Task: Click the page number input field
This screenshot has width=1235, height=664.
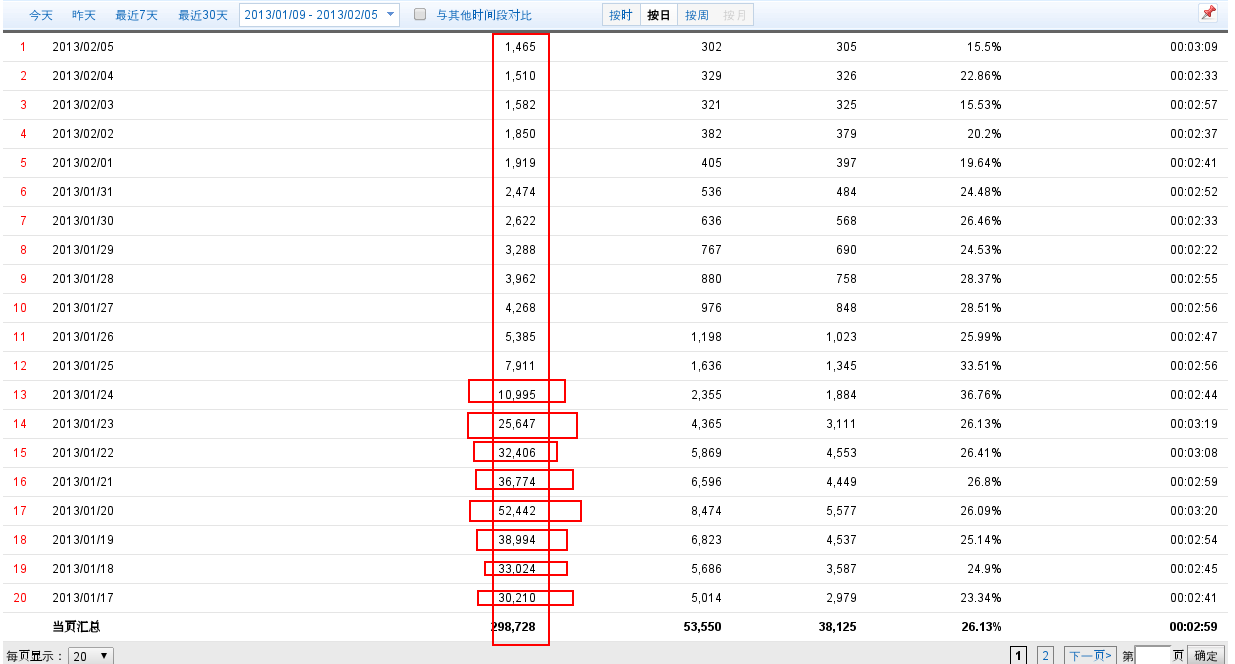Action: click(x=1152, y=656)
